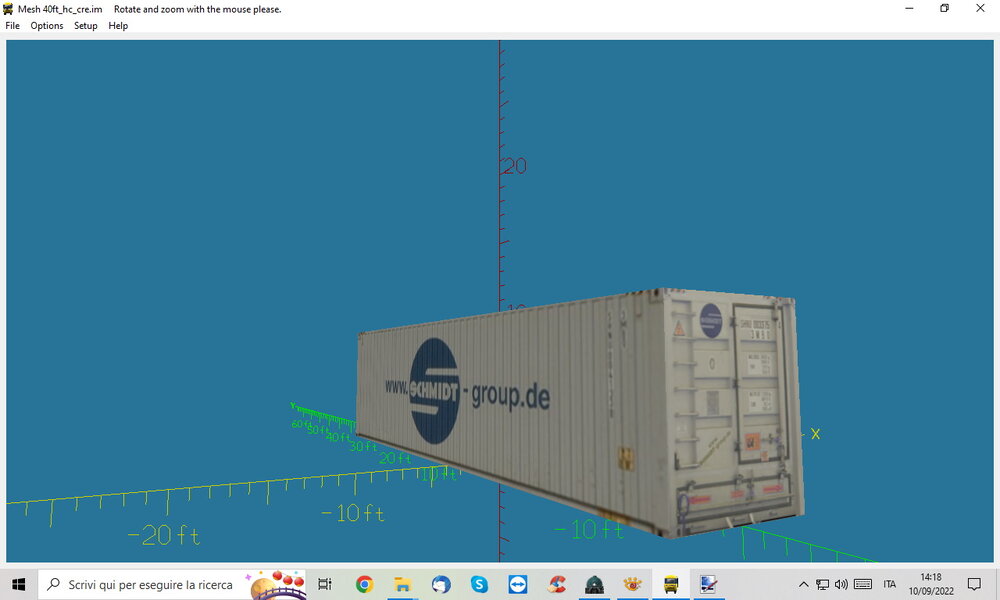
Task: Click the mesh viewer icon in the title bar
Action: [8, 9]
